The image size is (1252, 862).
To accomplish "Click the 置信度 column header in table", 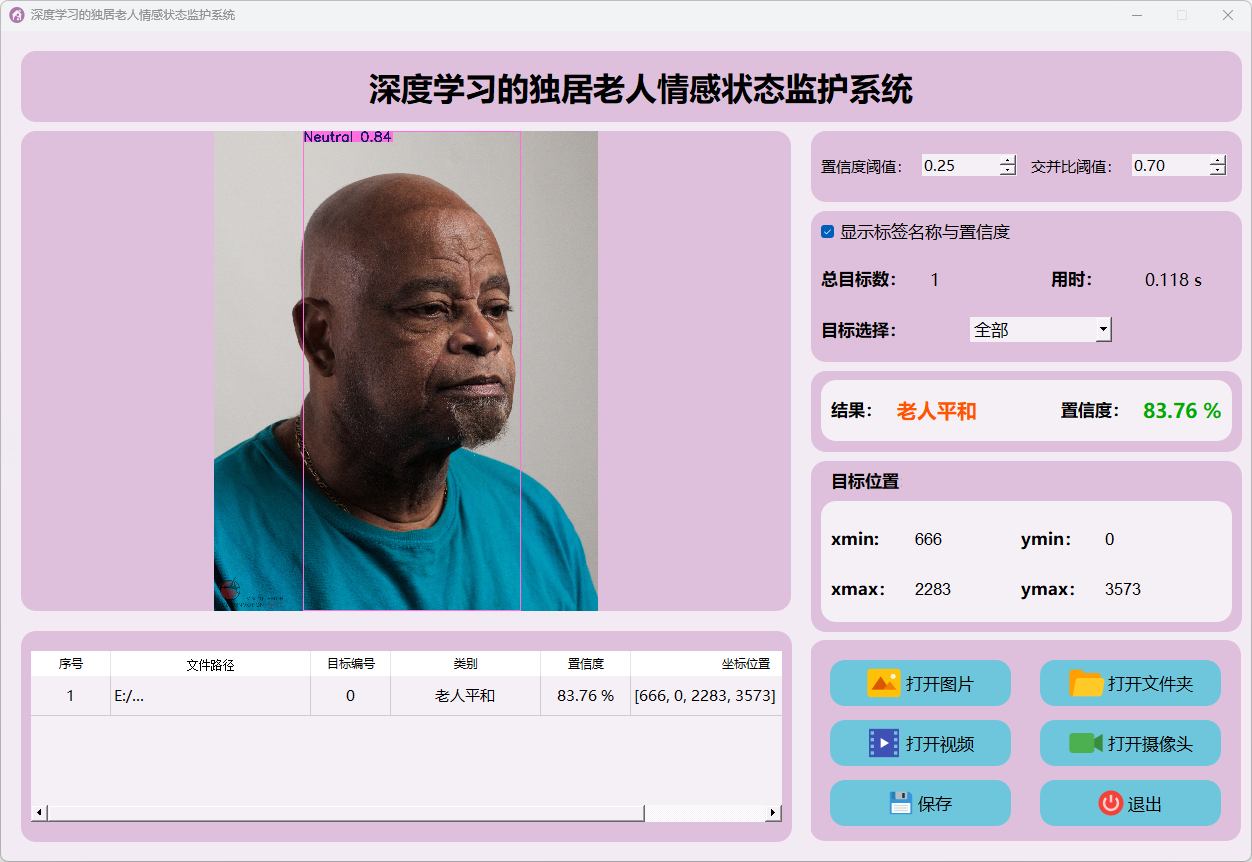I will [x=585, y=664].
